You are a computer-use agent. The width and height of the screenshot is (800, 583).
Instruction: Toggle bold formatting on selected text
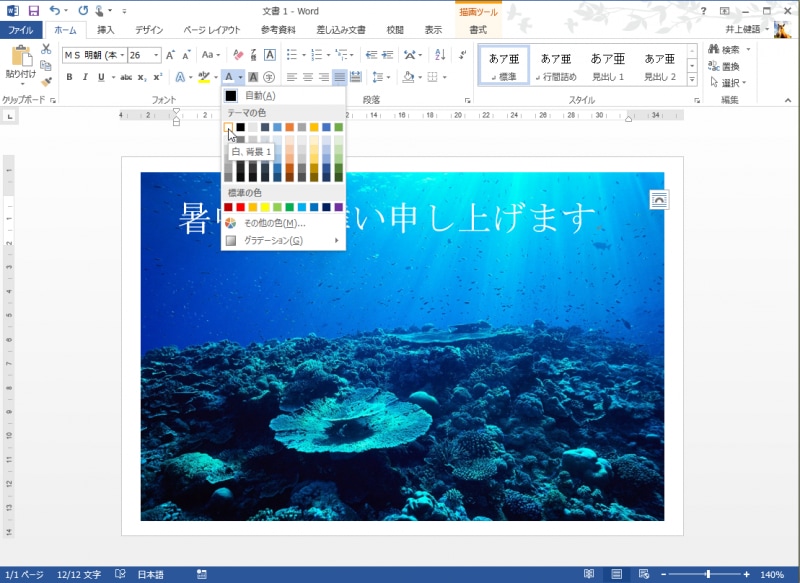click(68, 77)
